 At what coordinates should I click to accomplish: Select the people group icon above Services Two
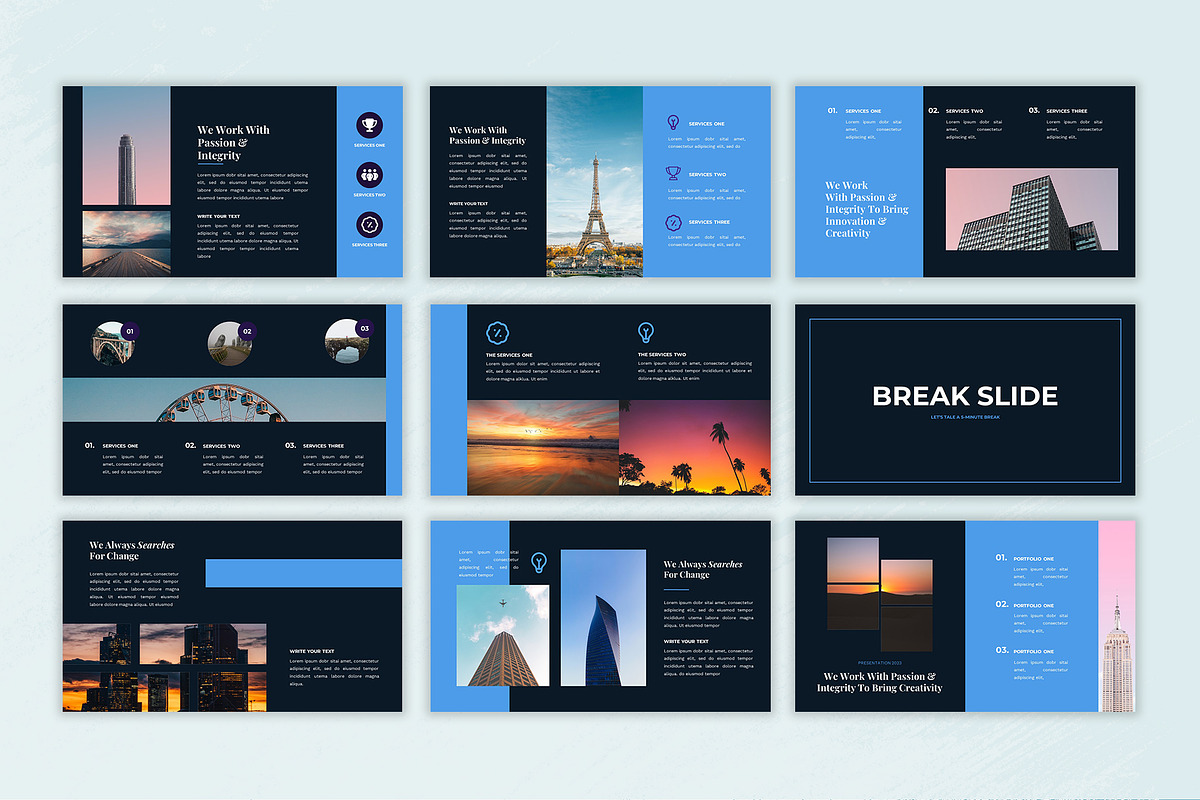coord(369,174)
